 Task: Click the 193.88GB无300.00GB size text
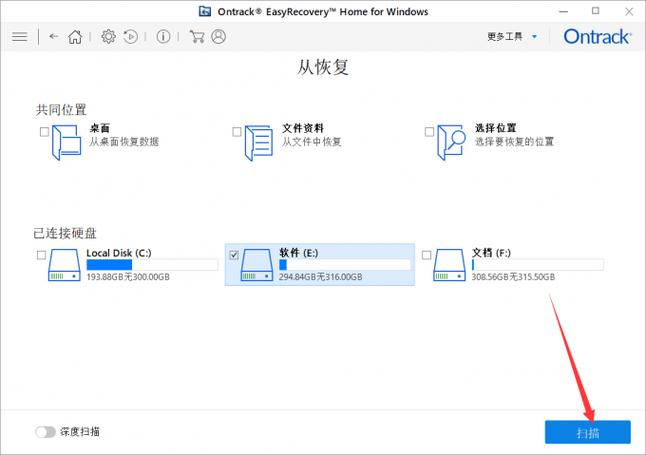(x=128, y=277)
